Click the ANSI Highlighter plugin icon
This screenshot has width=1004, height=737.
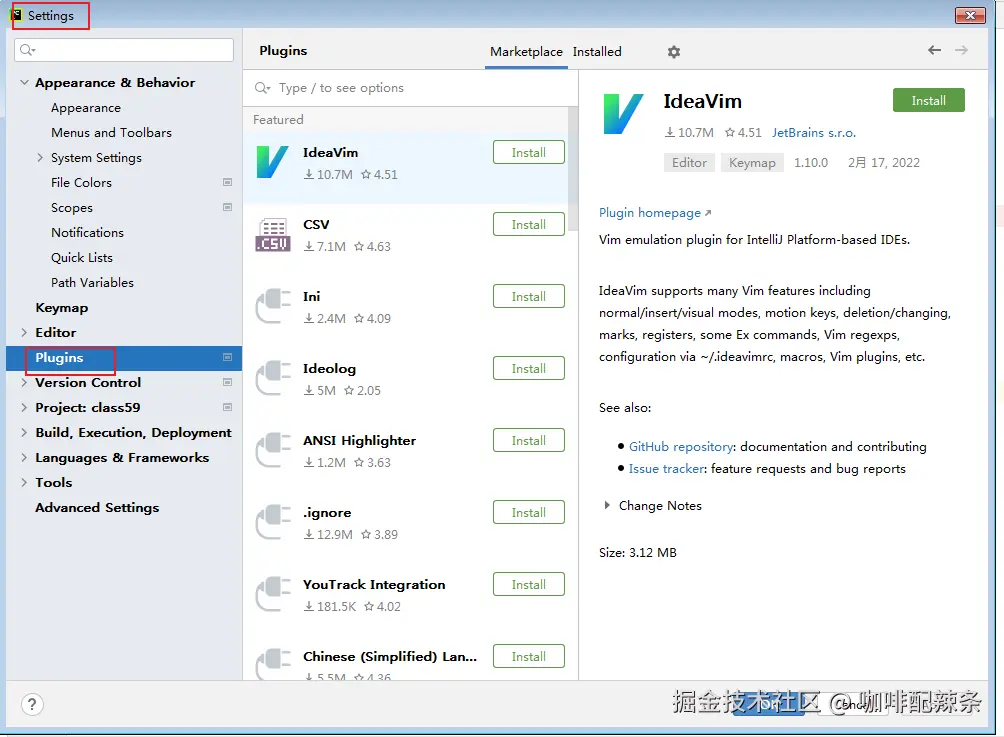pyautogui.click(x=273, y=450)
